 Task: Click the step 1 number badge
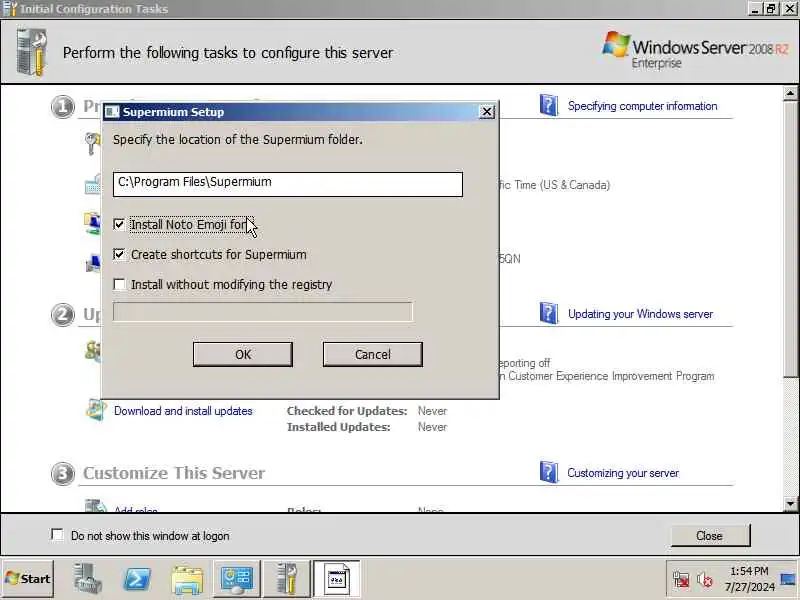(x=63, y=107)
